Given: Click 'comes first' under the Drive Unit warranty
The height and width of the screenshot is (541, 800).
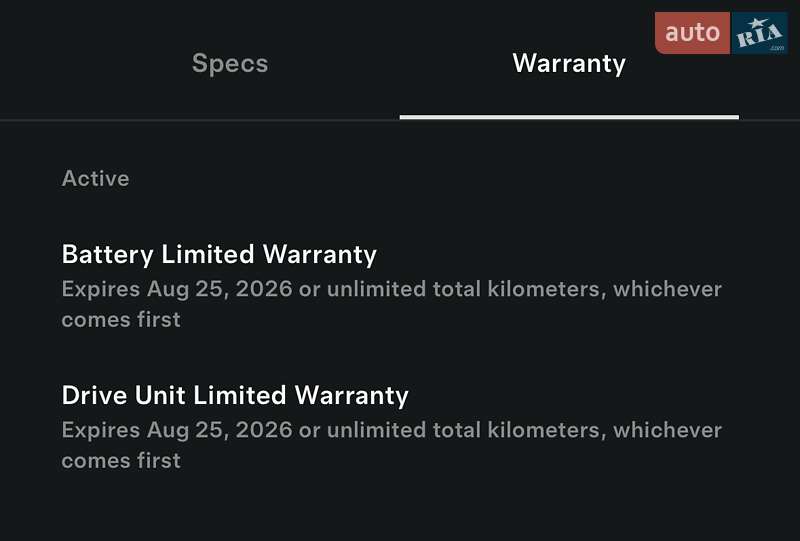Looking at the screenshot, I should point(121,461).
